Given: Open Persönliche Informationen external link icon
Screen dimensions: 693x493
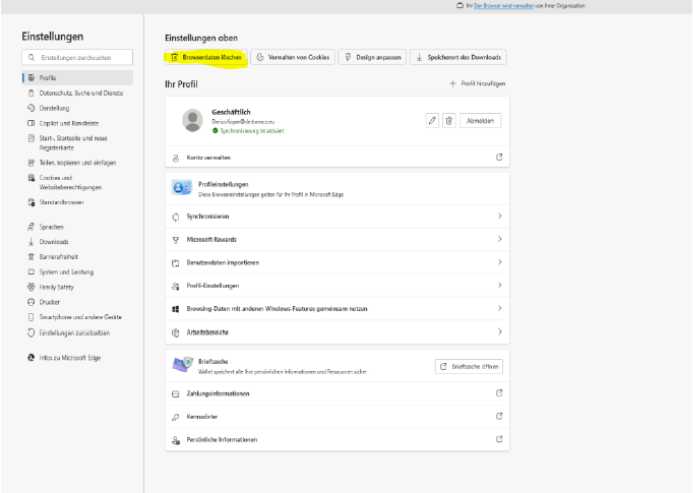Looking at the screenshot, I should click(x=498, y=439).
